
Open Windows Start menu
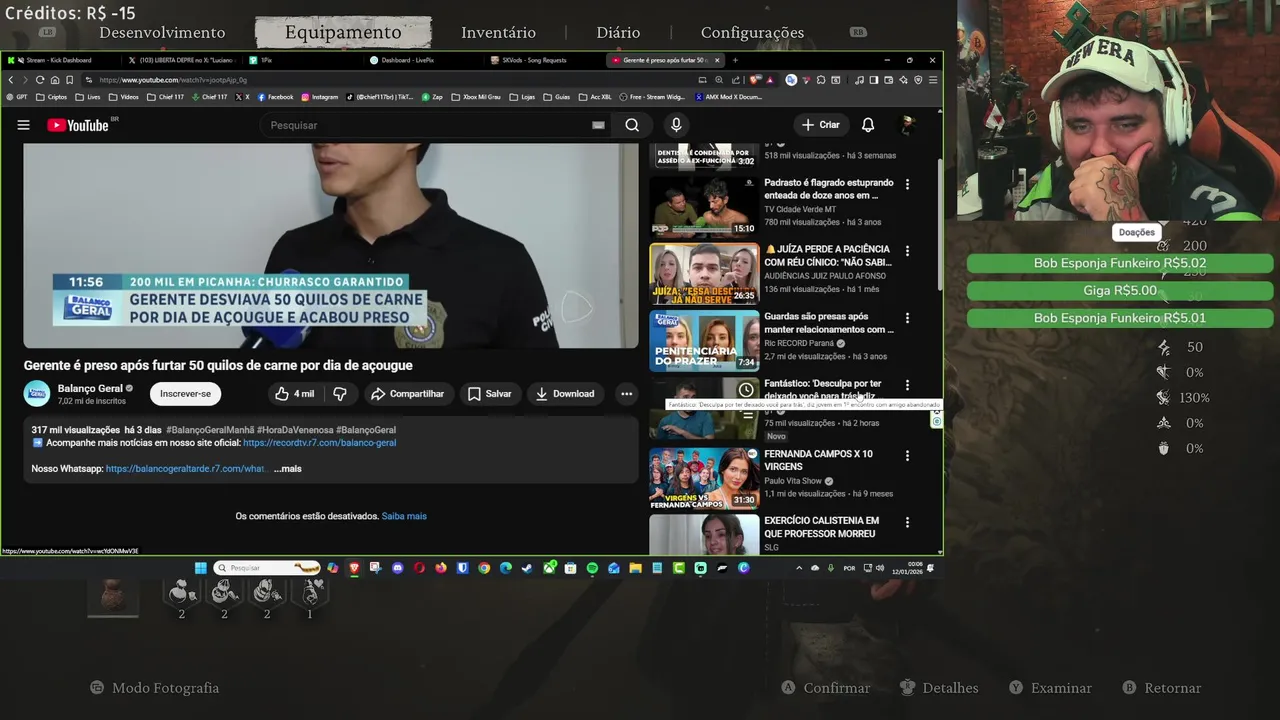tap(201, 568)
